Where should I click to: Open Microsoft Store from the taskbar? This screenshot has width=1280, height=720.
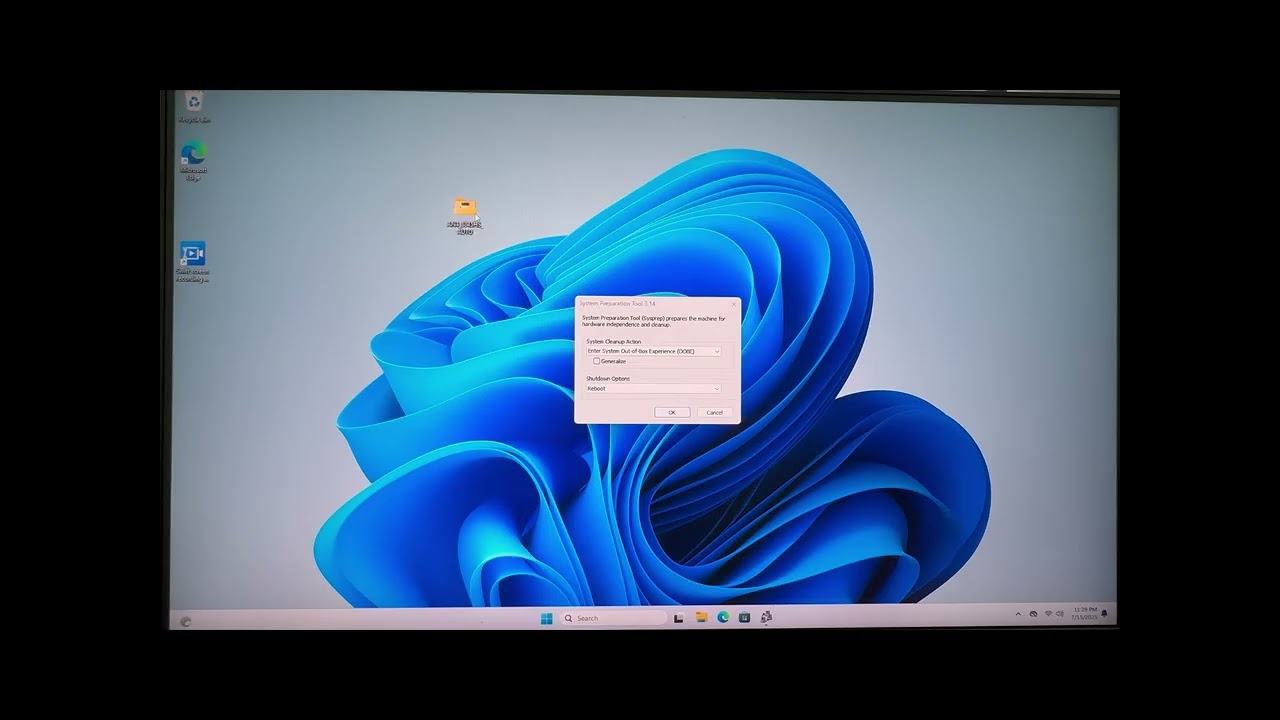point(744,617)
